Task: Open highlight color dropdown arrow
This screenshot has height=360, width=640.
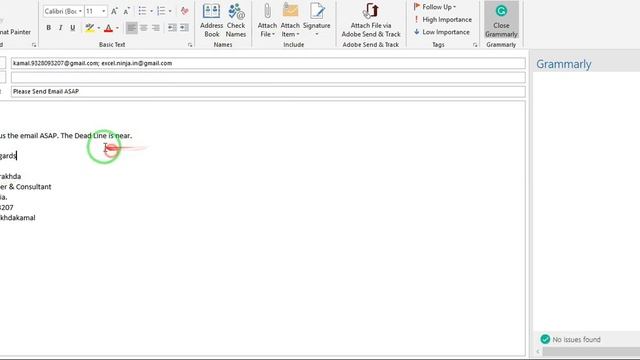Action: click(x=99, y=28)
